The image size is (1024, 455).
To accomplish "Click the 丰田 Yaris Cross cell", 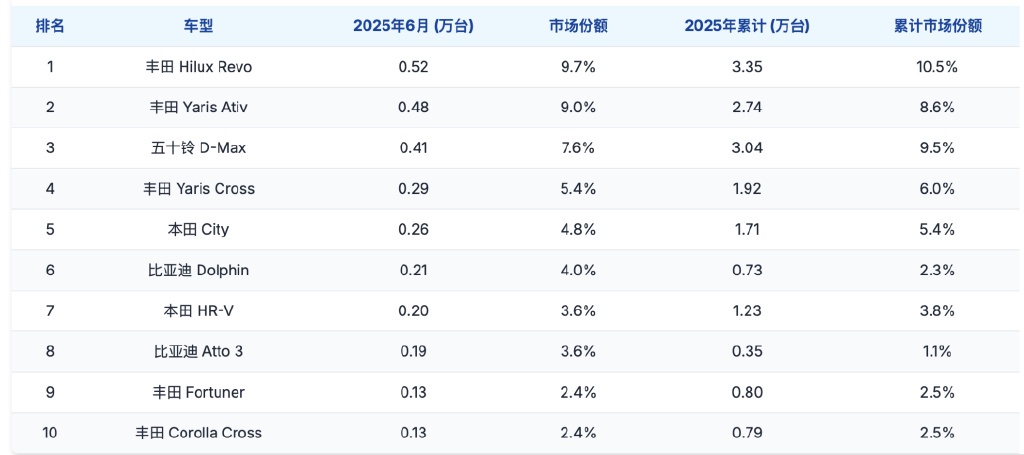I will [198, 189].
